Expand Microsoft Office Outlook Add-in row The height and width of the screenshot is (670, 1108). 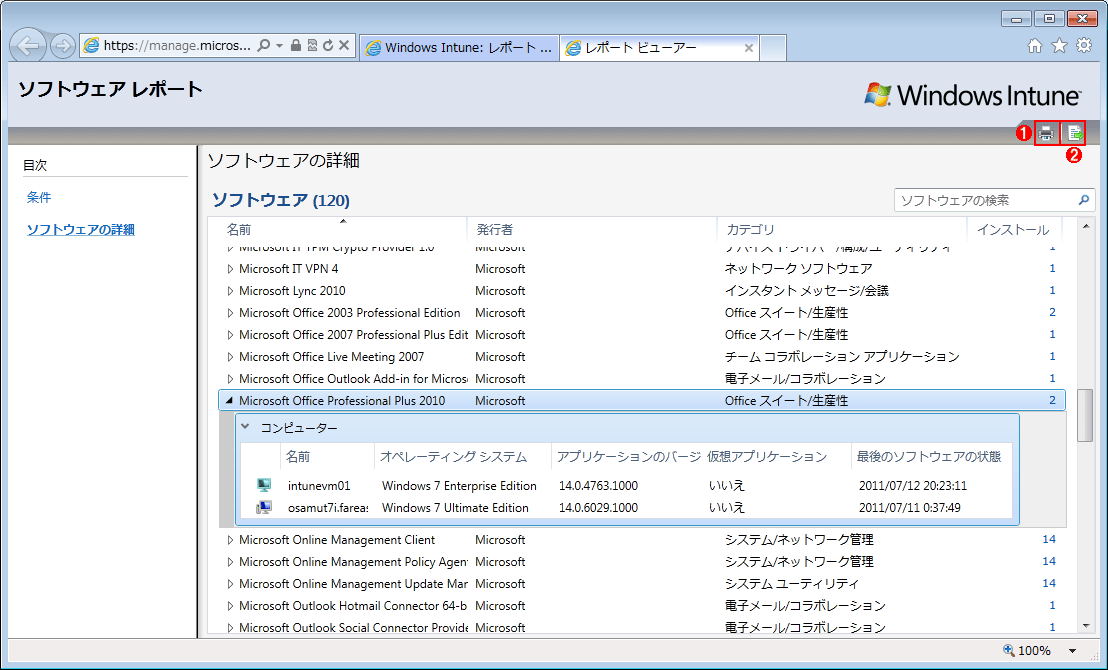coord(230,379)
